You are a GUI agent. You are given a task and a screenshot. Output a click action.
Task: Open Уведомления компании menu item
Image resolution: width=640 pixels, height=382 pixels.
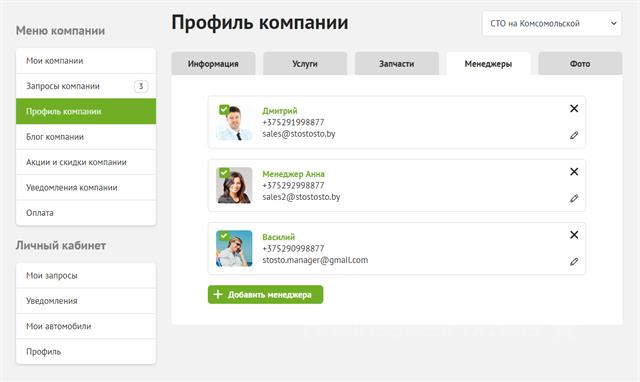pyautogui.click(x=86, y=187)
